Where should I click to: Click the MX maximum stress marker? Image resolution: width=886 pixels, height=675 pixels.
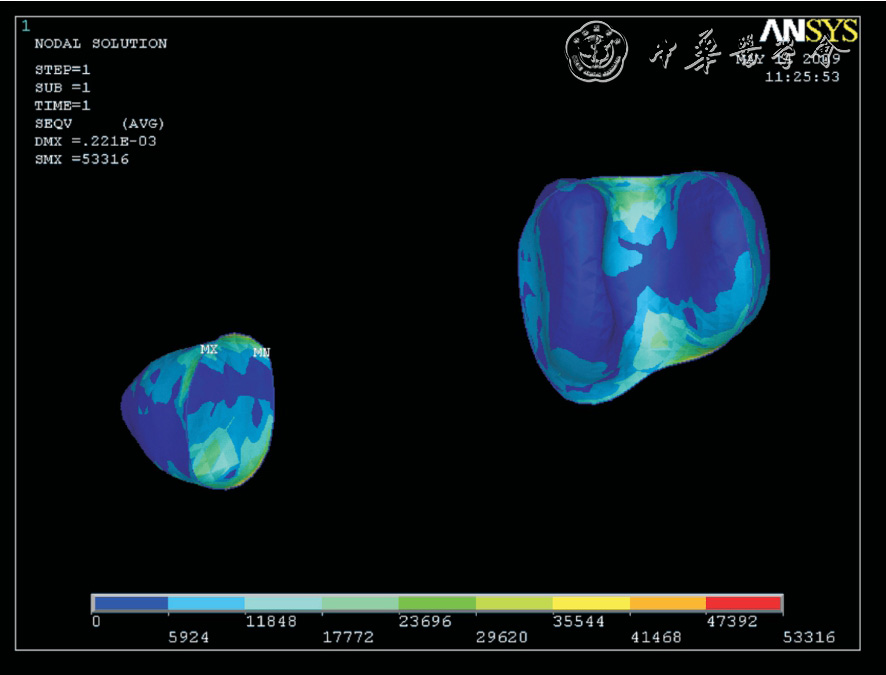pos(209,349)
